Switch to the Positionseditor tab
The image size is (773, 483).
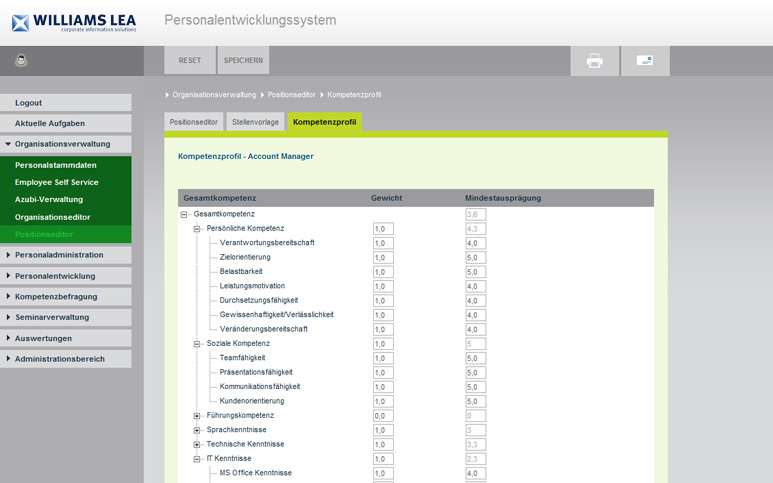(x=194, y=122)
